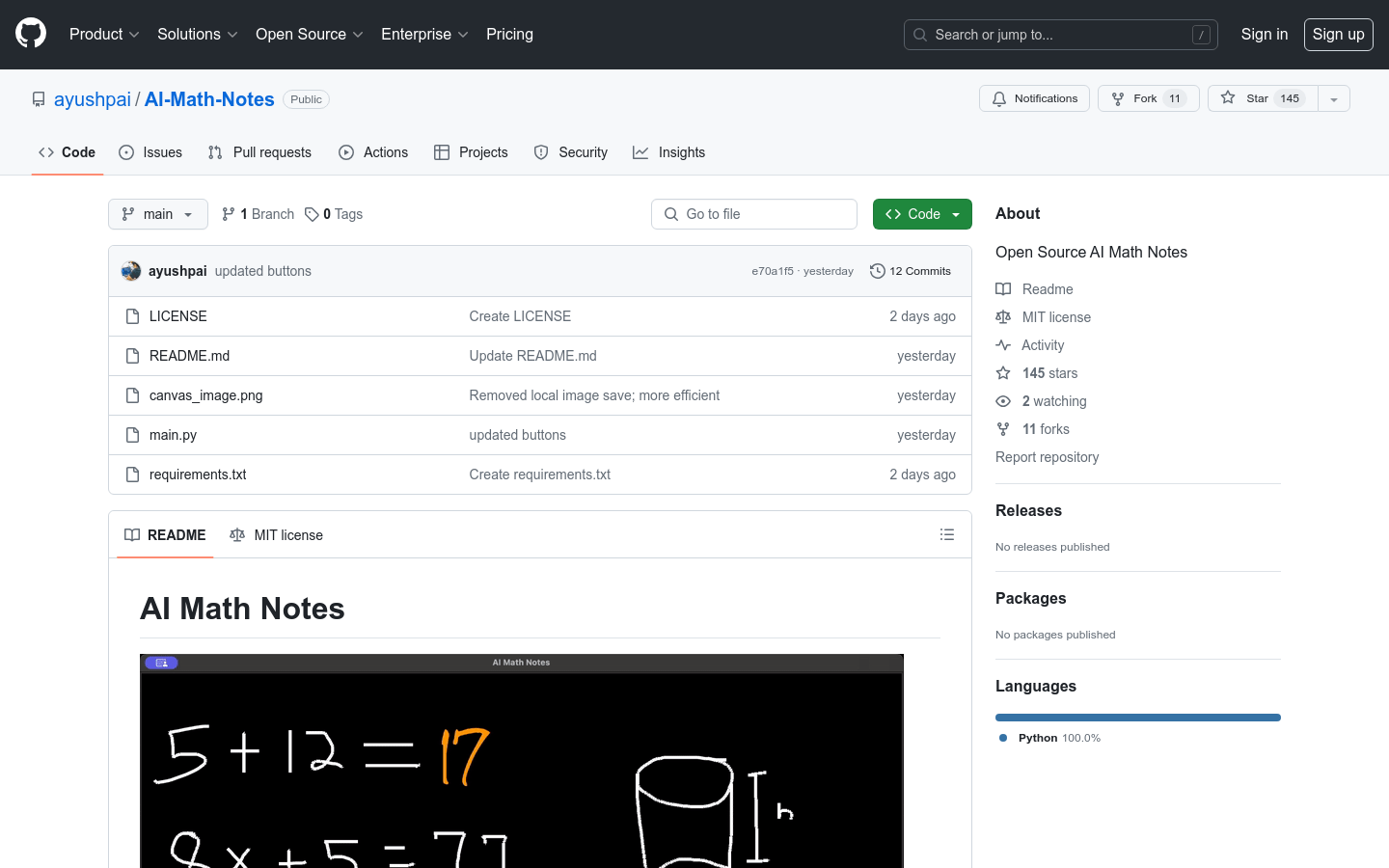Focus the Go to file field

coord(754,214)
